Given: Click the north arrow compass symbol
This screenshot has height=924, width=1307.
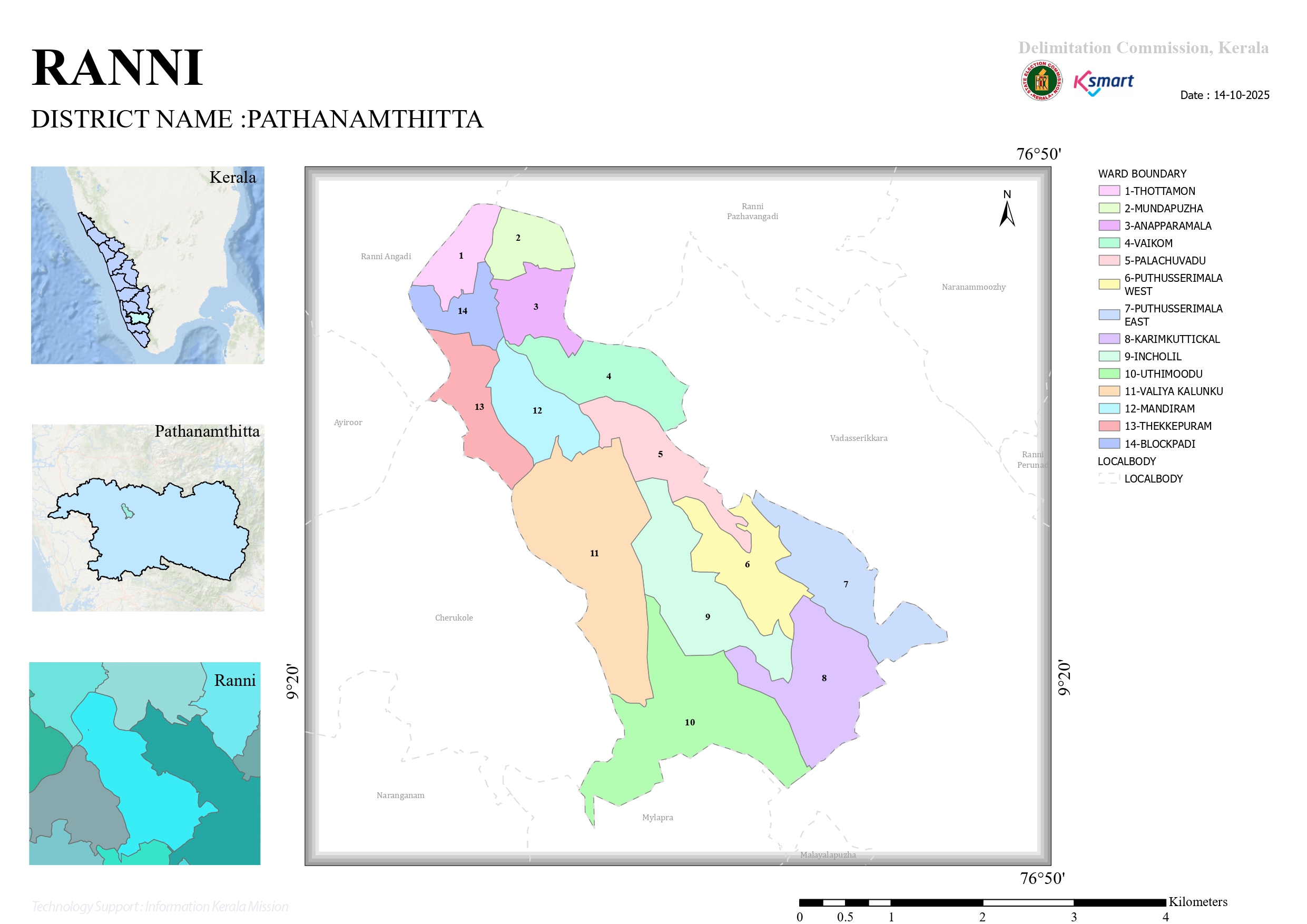Looking at the screenshot, I should (1007, 209).
